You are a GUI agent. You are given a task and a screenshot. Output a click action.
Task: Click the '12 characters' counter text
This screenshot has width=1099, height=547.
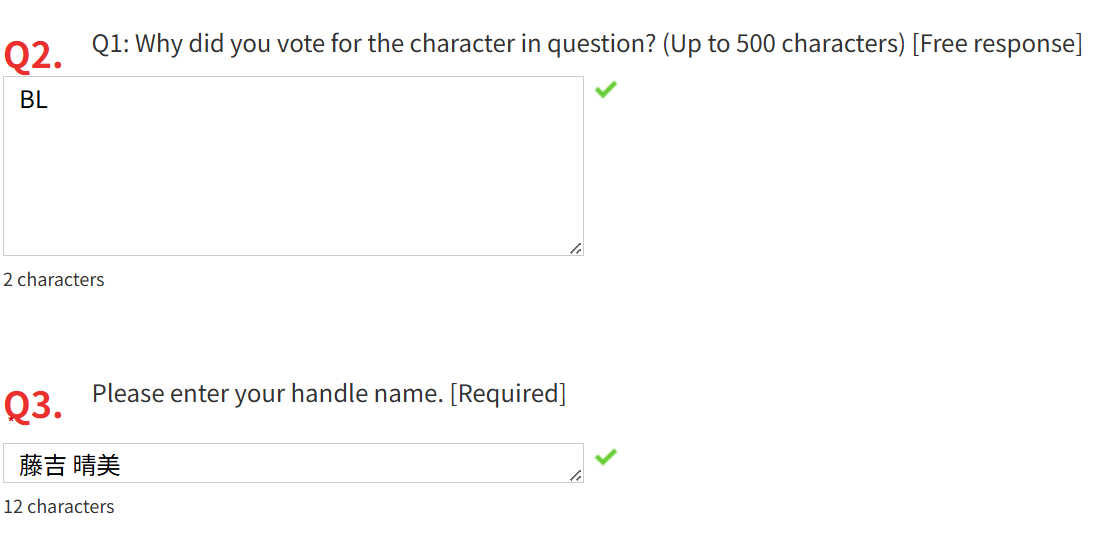click(x=59, y=507)
